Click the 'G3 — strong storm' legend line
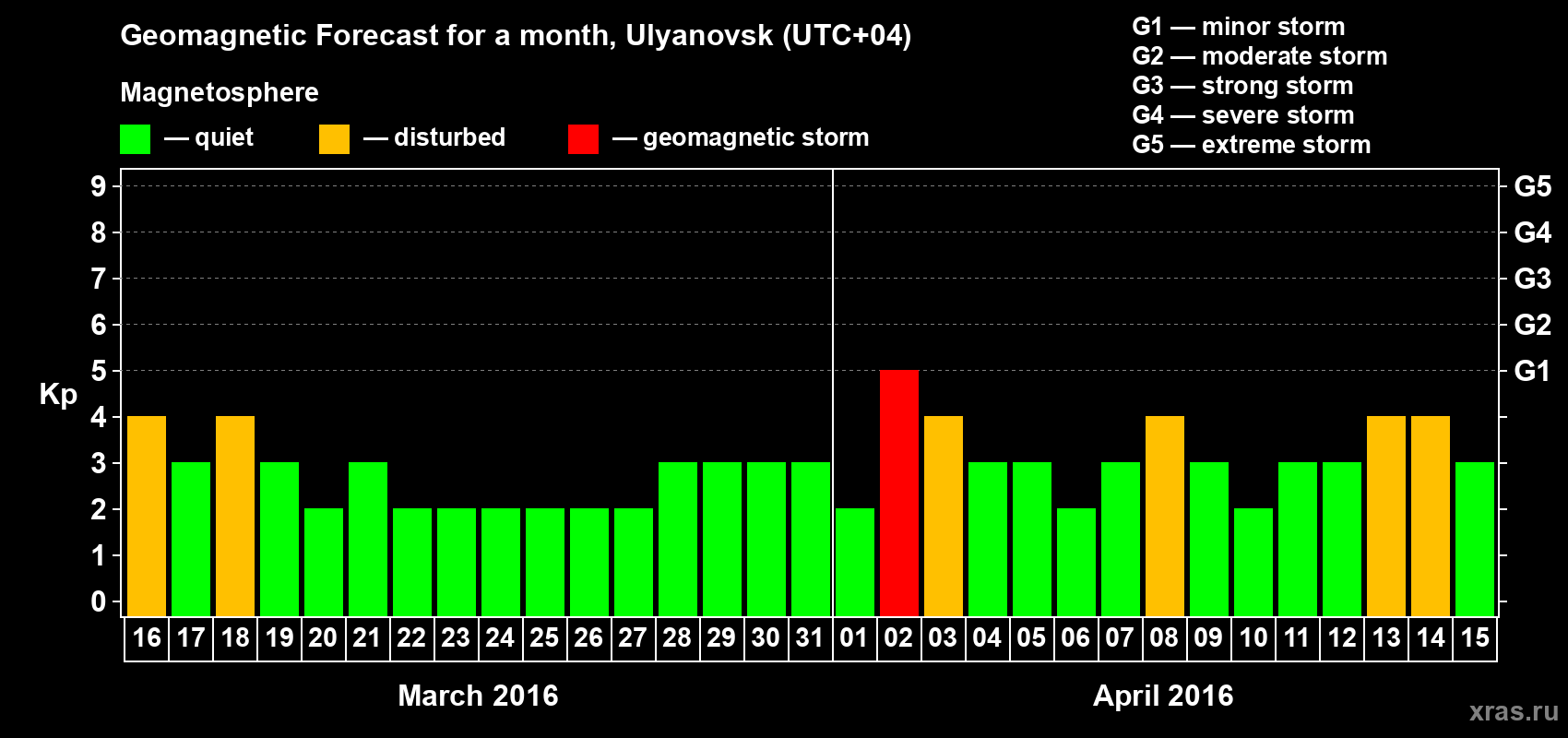Screen dimensions: 1568x738 pyautogui.click(x=1242, y=86)
